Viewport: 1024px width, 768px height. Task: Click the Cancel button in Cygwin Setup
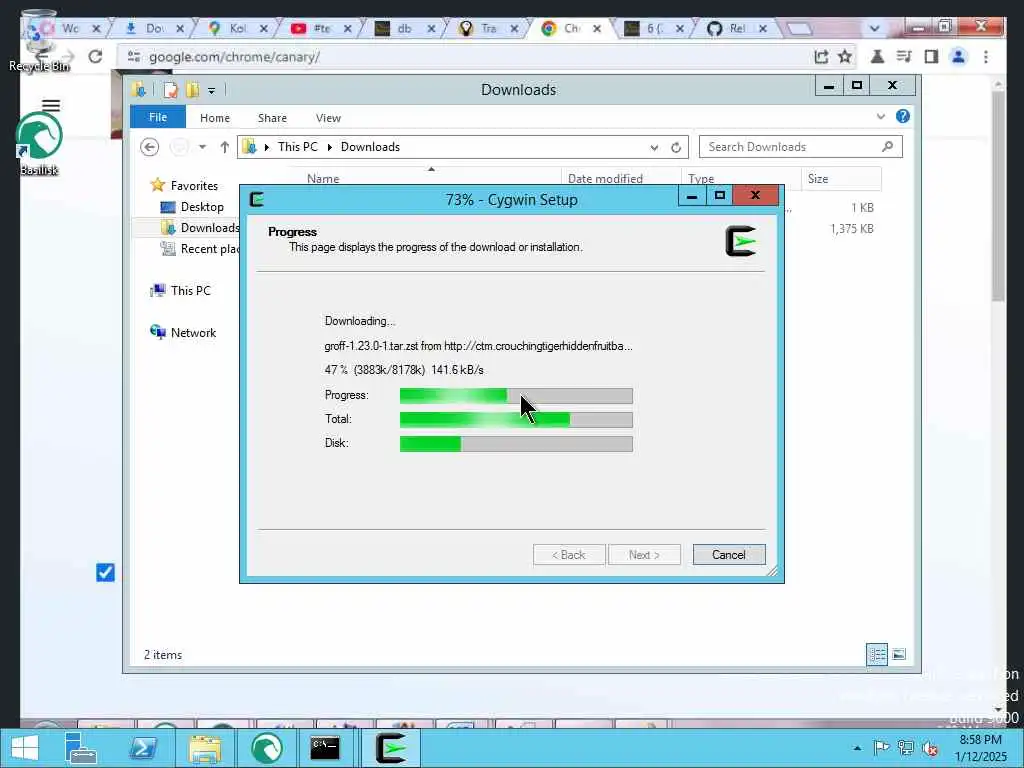(729, 554)
